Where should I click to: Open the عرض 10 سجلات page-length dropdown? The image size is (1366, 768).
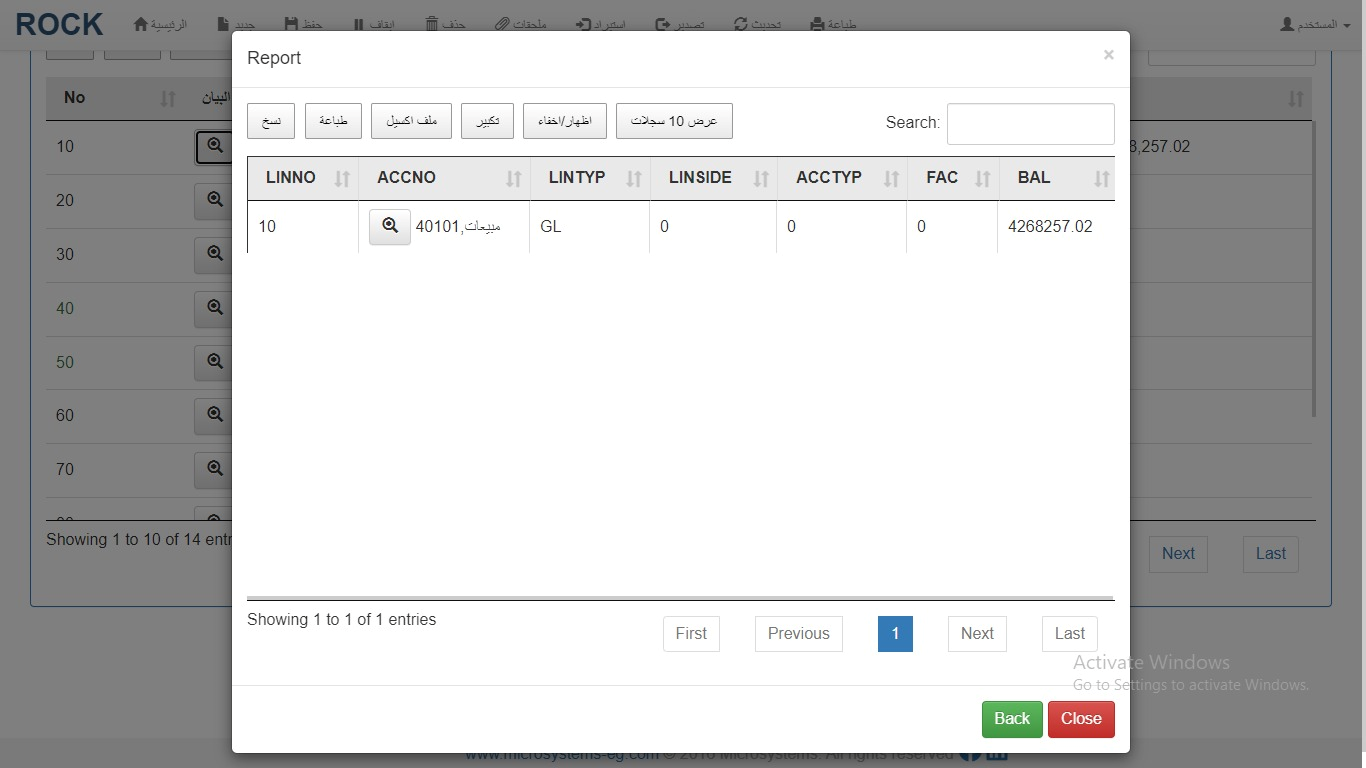coord(674,121)
